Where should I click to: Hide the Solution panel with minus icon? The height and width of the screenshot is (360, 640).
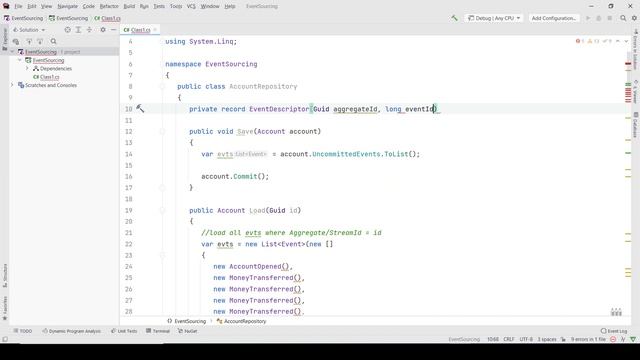coord(113,30)
